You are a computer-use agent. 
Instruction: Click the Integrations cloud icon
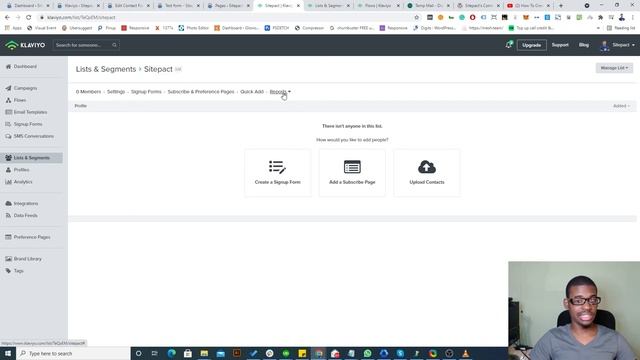pyautogui.click(x=8, y=203)
